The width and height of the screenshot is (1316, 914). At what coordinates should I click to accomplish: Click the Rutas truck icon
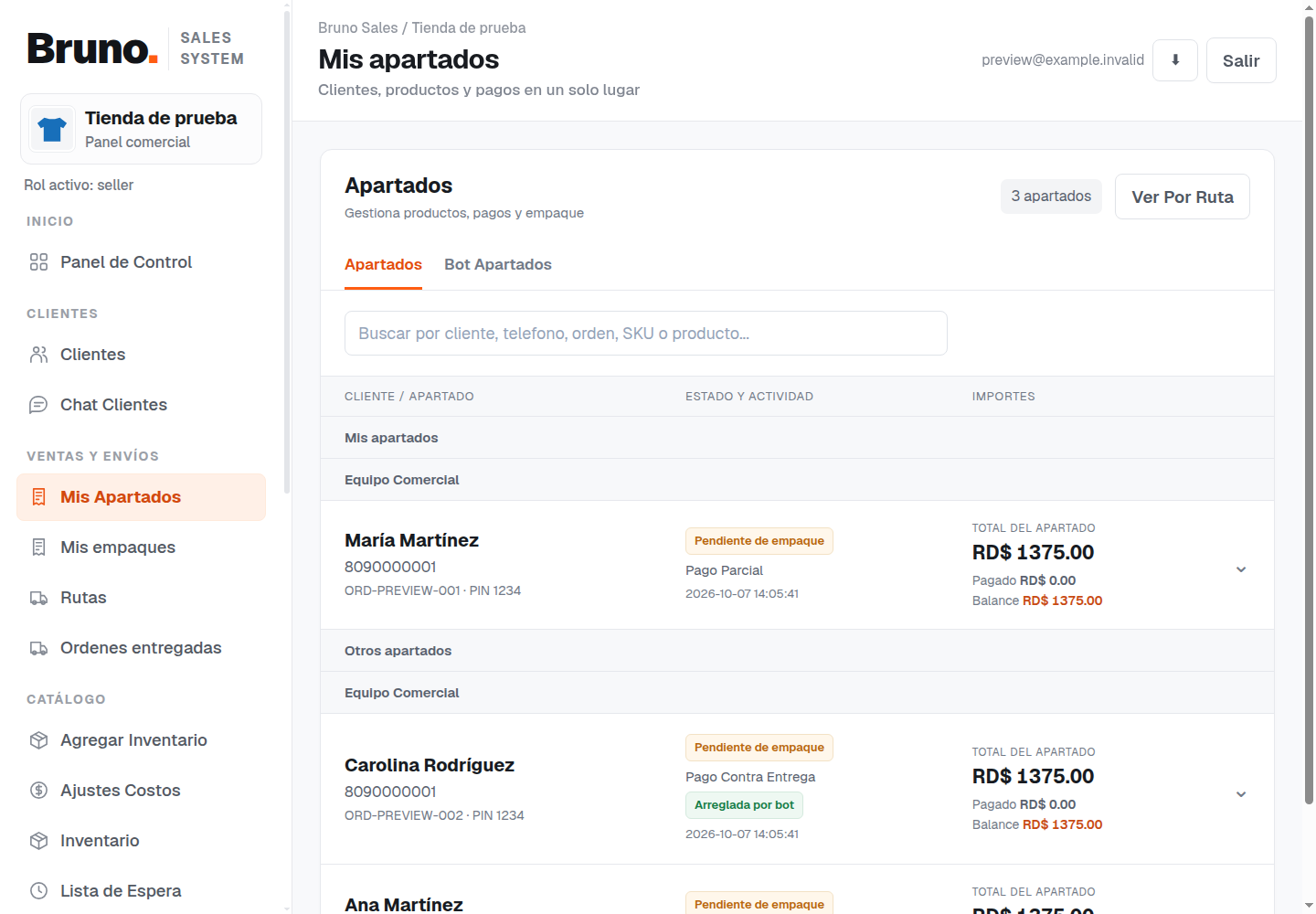tap(38, 598)
